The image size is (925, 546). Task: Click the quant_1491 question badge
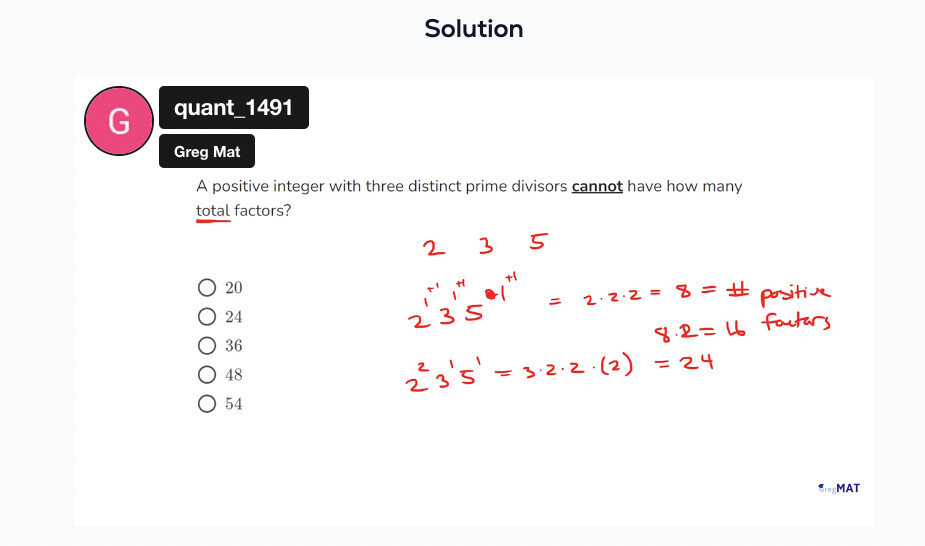point(234,107)
